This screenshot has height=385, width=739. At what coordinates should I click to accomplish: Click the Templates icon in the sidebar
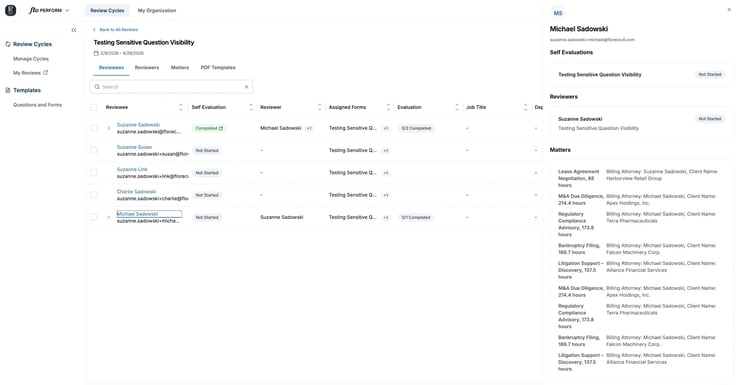tap(8, 90)
